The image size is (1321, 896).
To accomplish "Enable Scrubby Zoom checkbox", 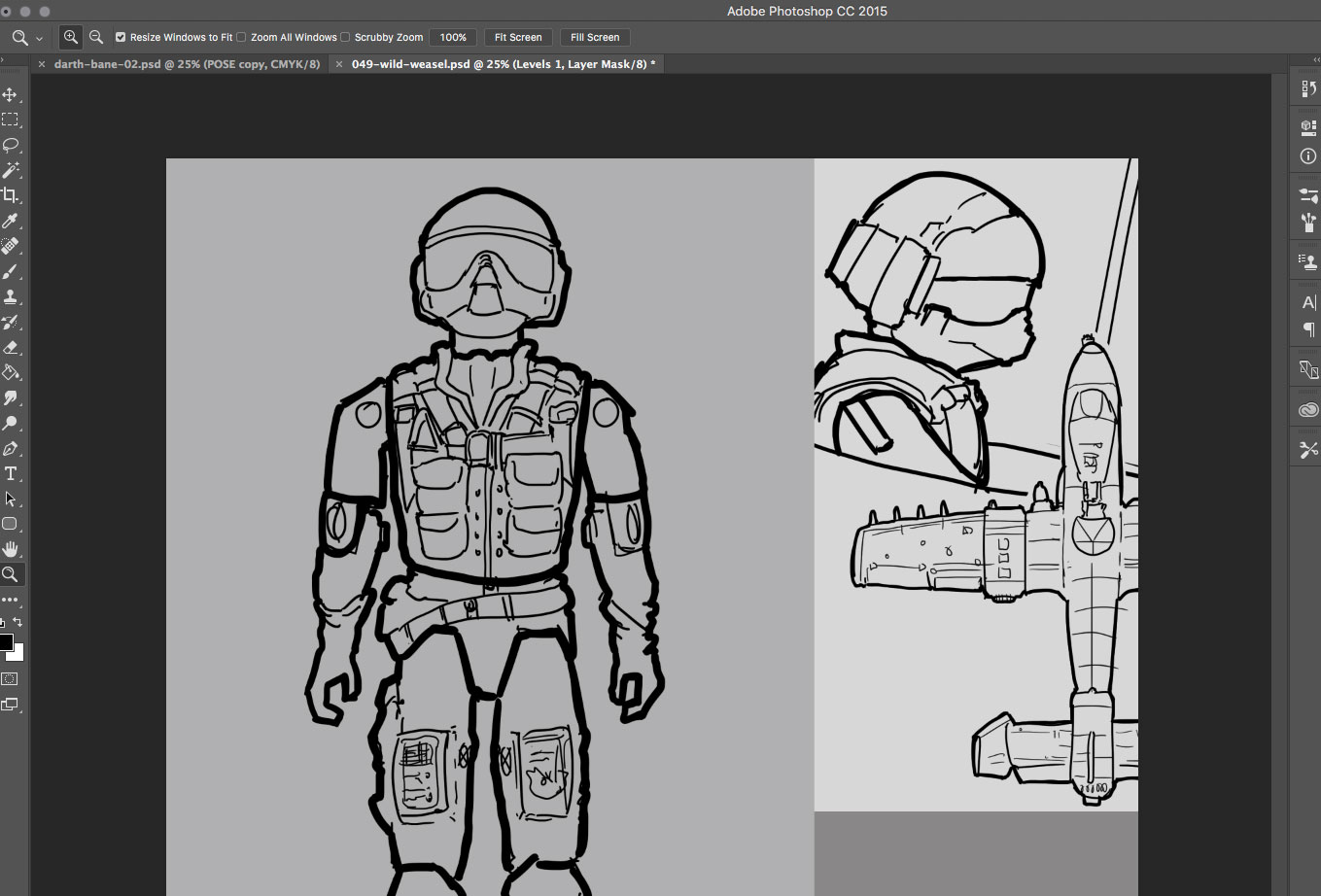I will pyautogui.click(x=345, y=37).
